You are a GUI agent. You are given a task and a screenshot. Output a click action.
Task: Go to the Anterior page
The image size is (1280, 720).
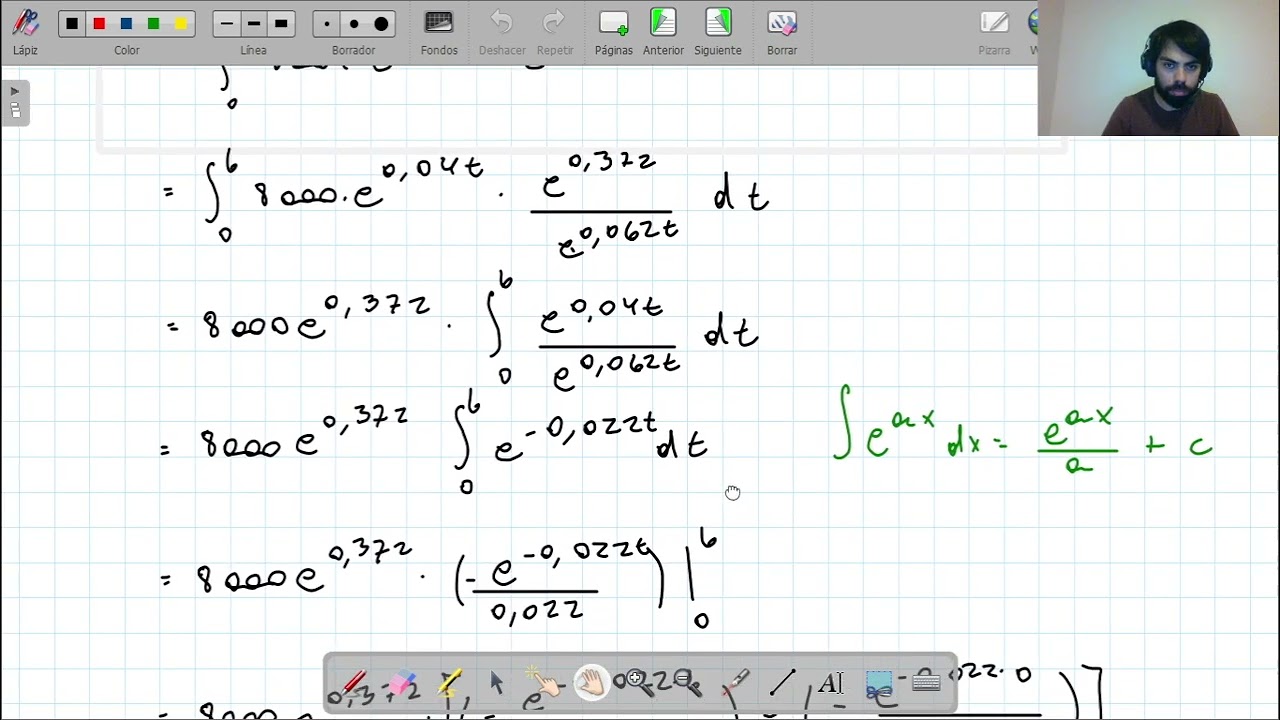pos(663,31)
